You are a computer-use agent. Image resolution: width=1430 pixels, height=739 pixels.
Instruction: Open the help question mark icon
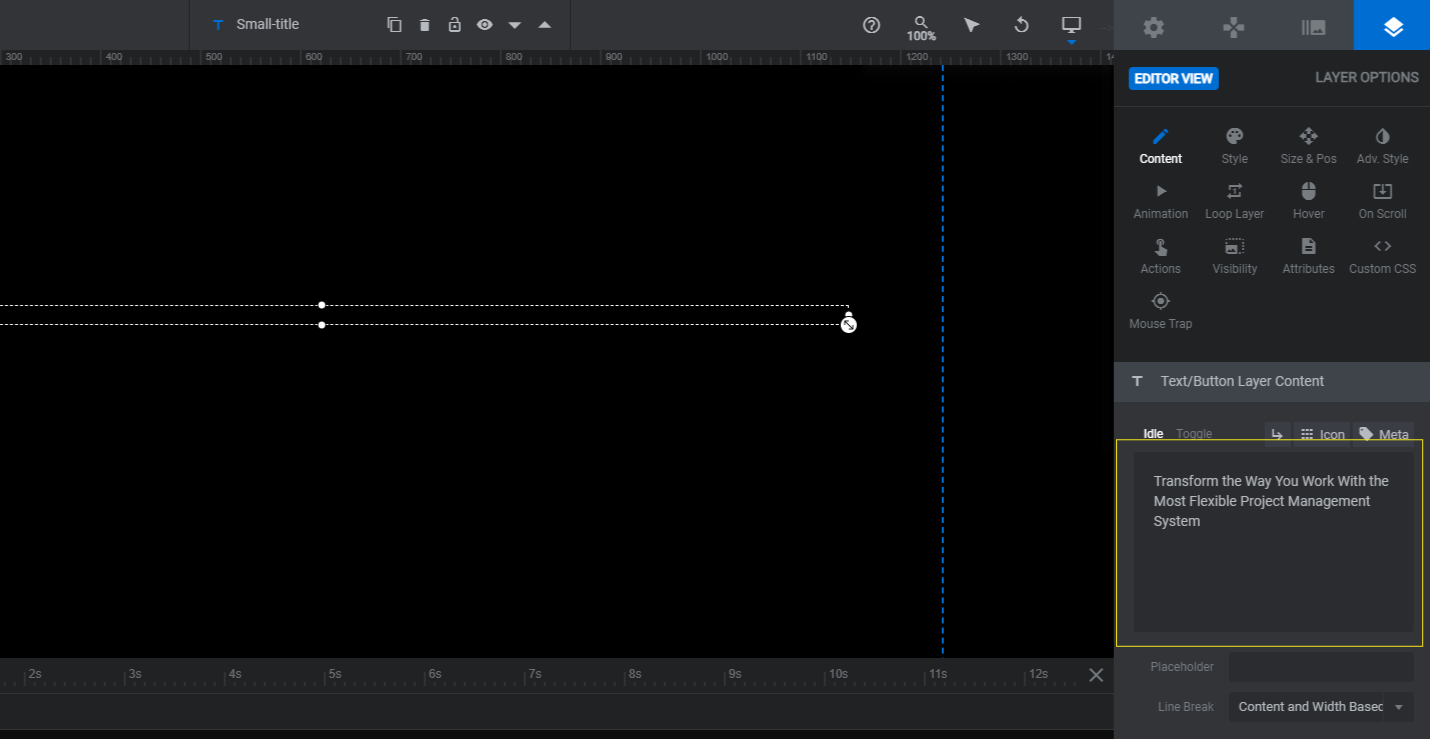(x=872, y=25)
